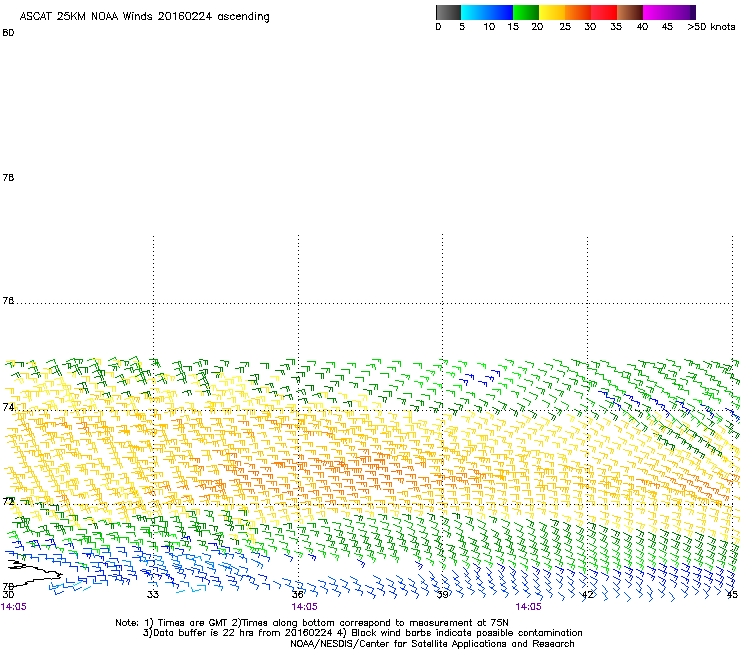Click the "14:05" time between longitudes 39 and 42
740x650 pixels.
[528, 607]
